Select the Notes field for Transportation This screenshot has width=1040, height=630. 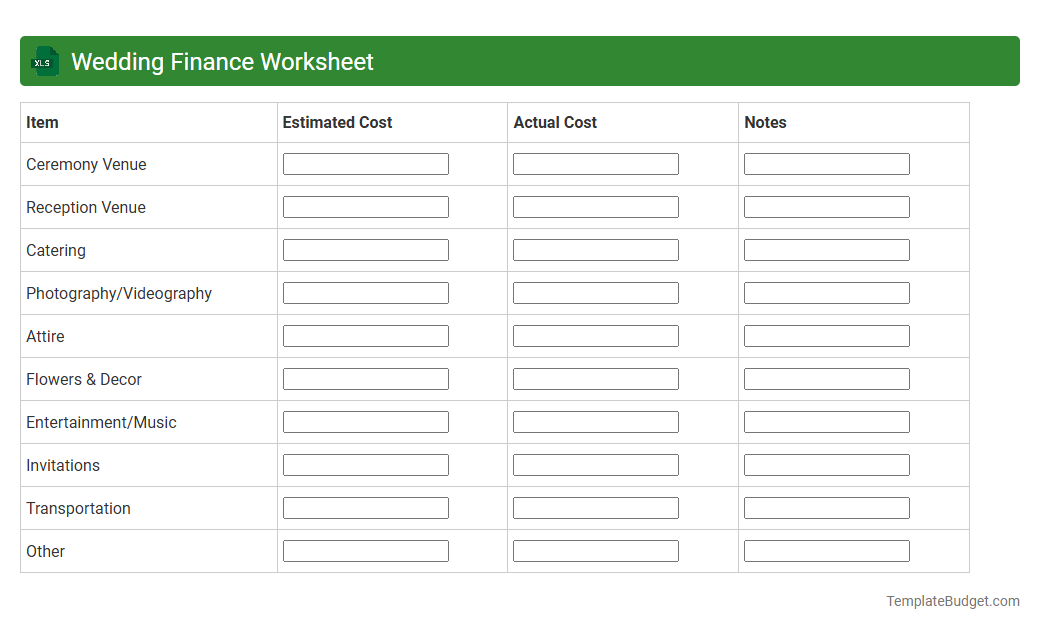[826, 507]
